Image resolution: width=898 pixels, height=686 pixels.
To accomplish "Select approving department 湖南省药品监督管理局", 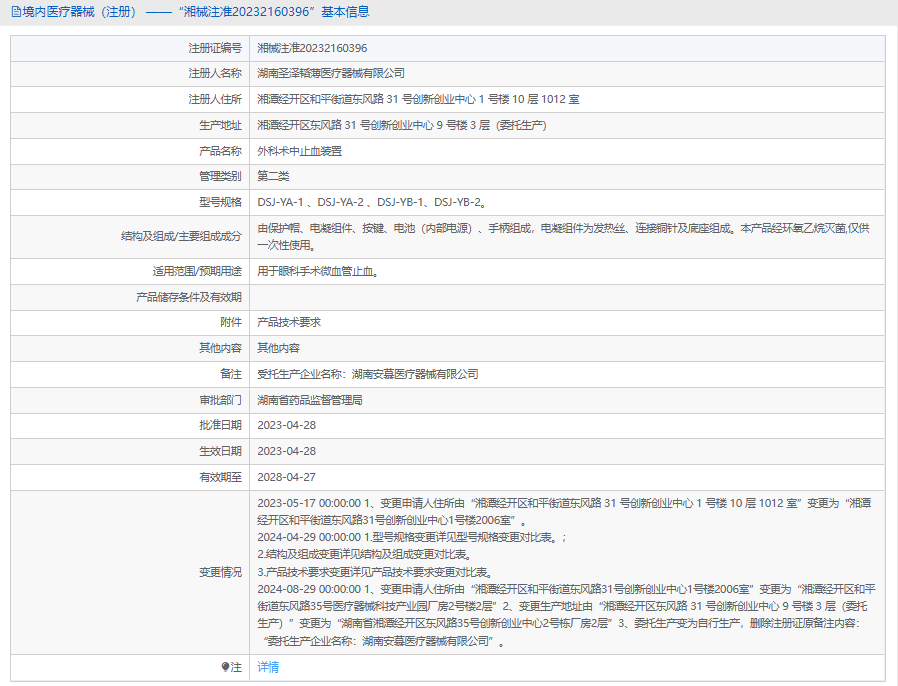I will [310, 400].
